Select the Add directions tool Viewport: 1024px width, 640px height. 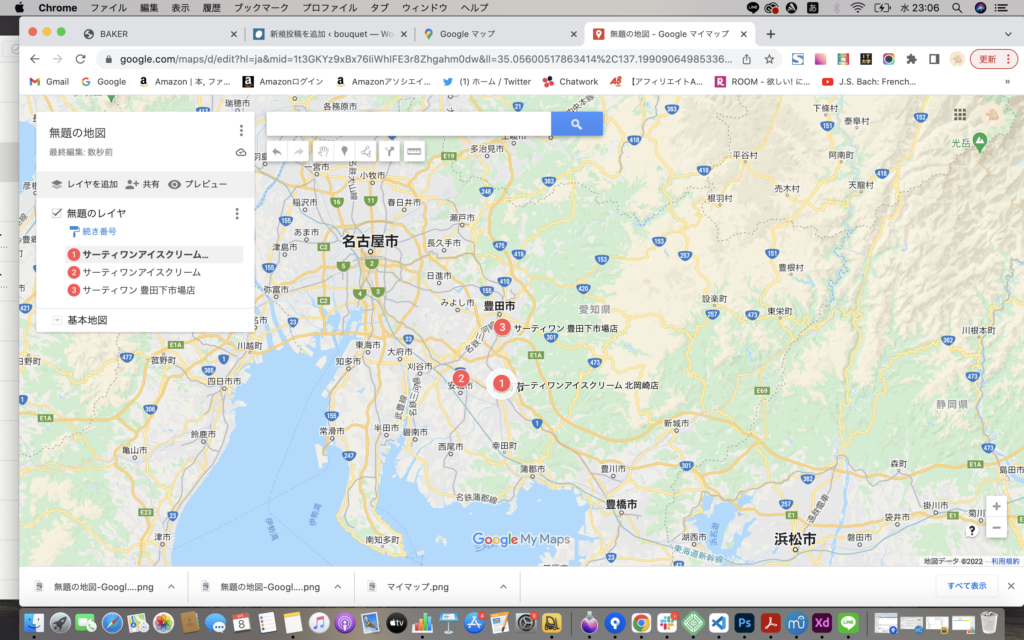point(391,151)
